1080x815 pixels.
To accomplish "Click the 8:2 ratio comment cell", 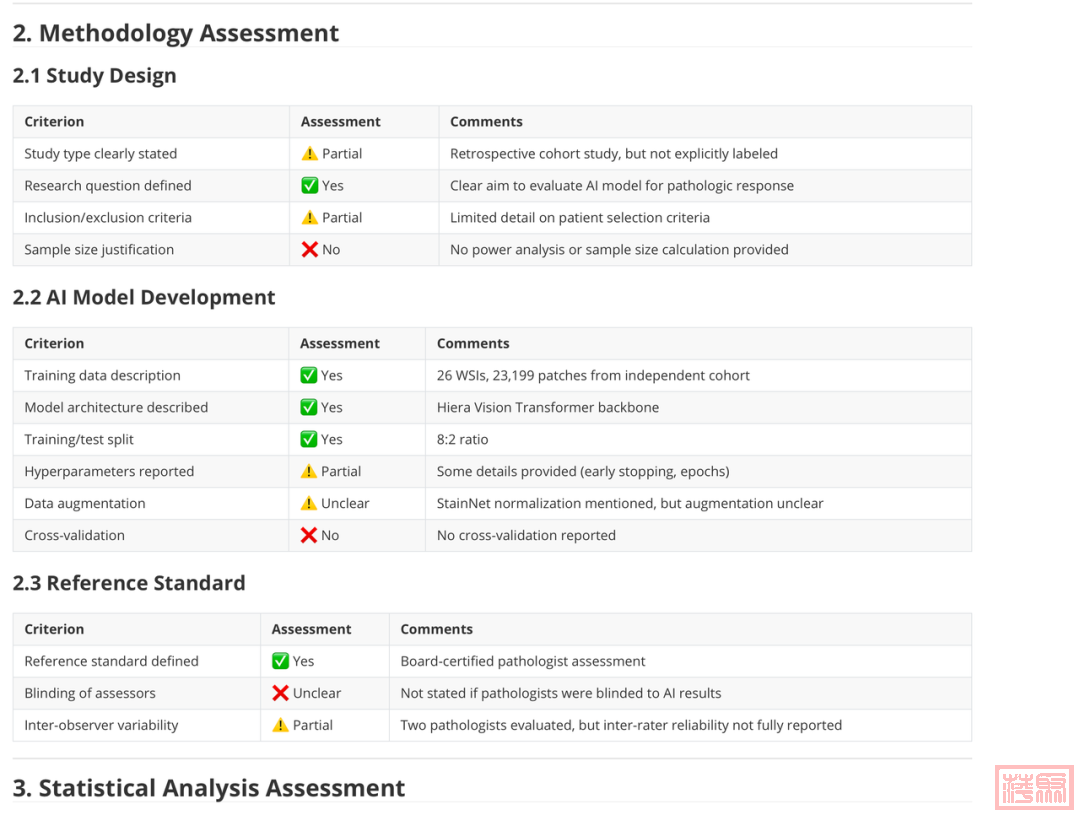I will 463,440.
